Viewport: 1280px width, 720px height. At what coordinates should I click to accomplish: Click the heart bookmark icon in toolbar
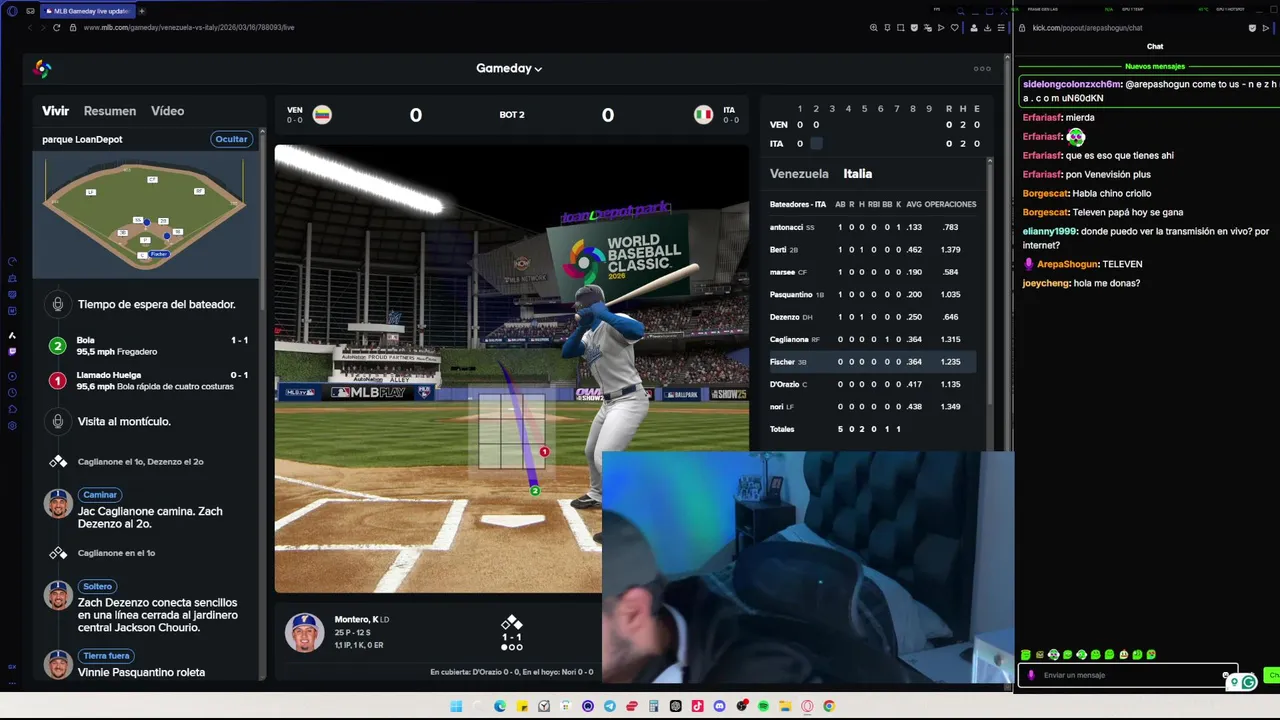pos(954,28)
